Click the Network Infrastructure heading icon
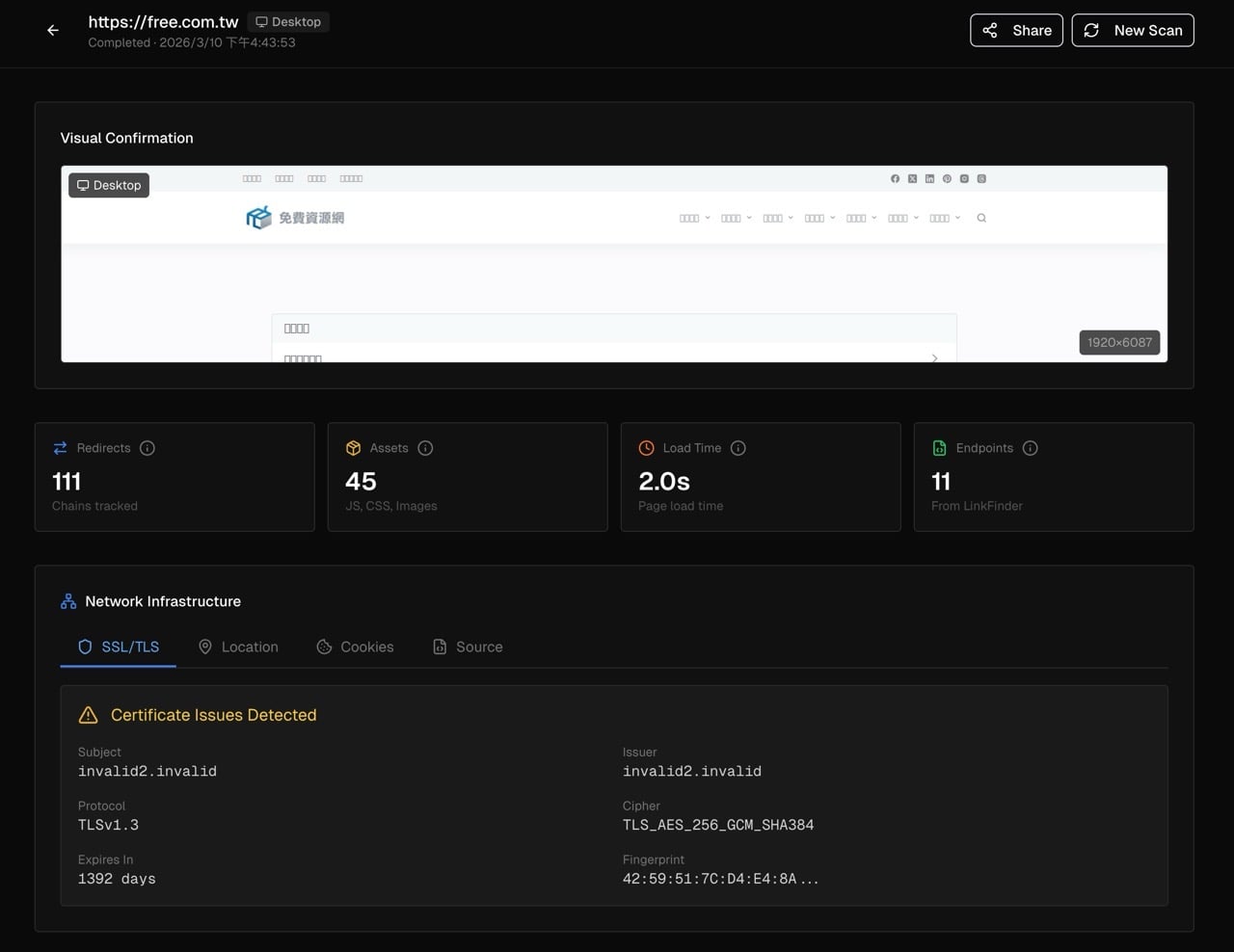The height and width of the screenshot is (952, 1234). [x=68, y=601]
